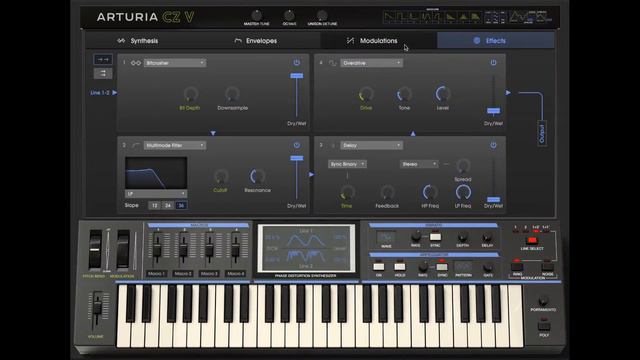Click the arpeggiator Pattern display
Image resolution: width=640 pixels, height=360 pixels.
pos(463,267)
